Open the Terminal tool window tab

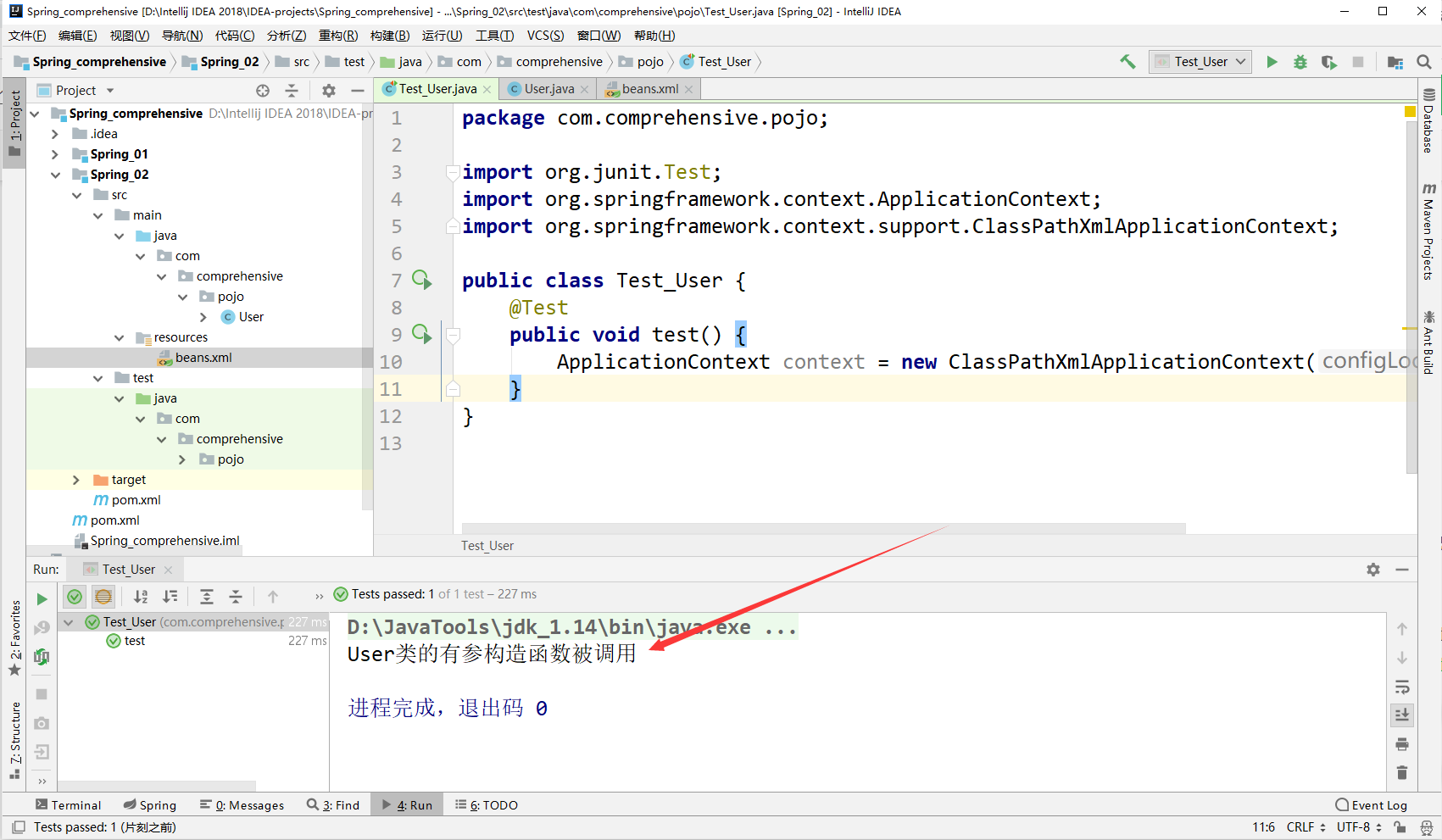68,805
